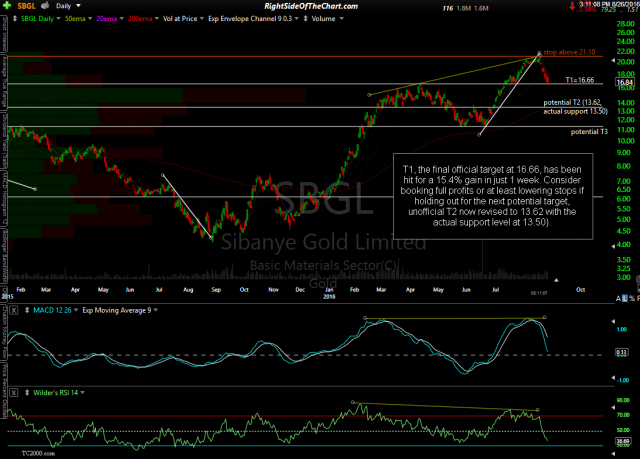
Task: Click the TC2000.com label
Action: click(38, 453)
